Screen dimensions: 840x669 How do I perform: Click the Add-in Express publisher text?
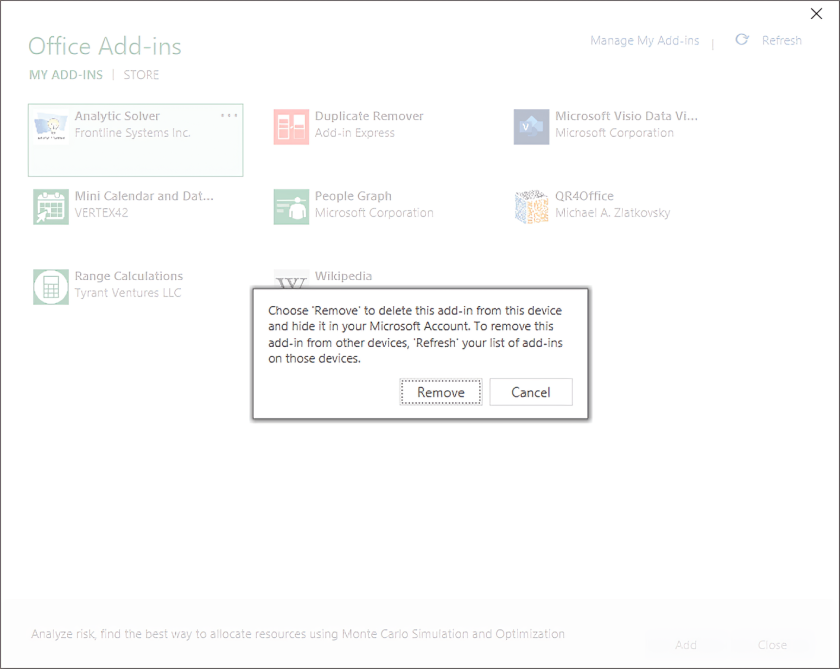355,133
